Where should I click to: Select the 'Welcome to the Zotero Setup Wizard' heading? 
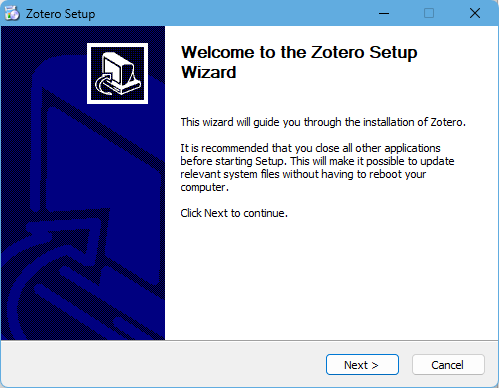click(299, 62)
